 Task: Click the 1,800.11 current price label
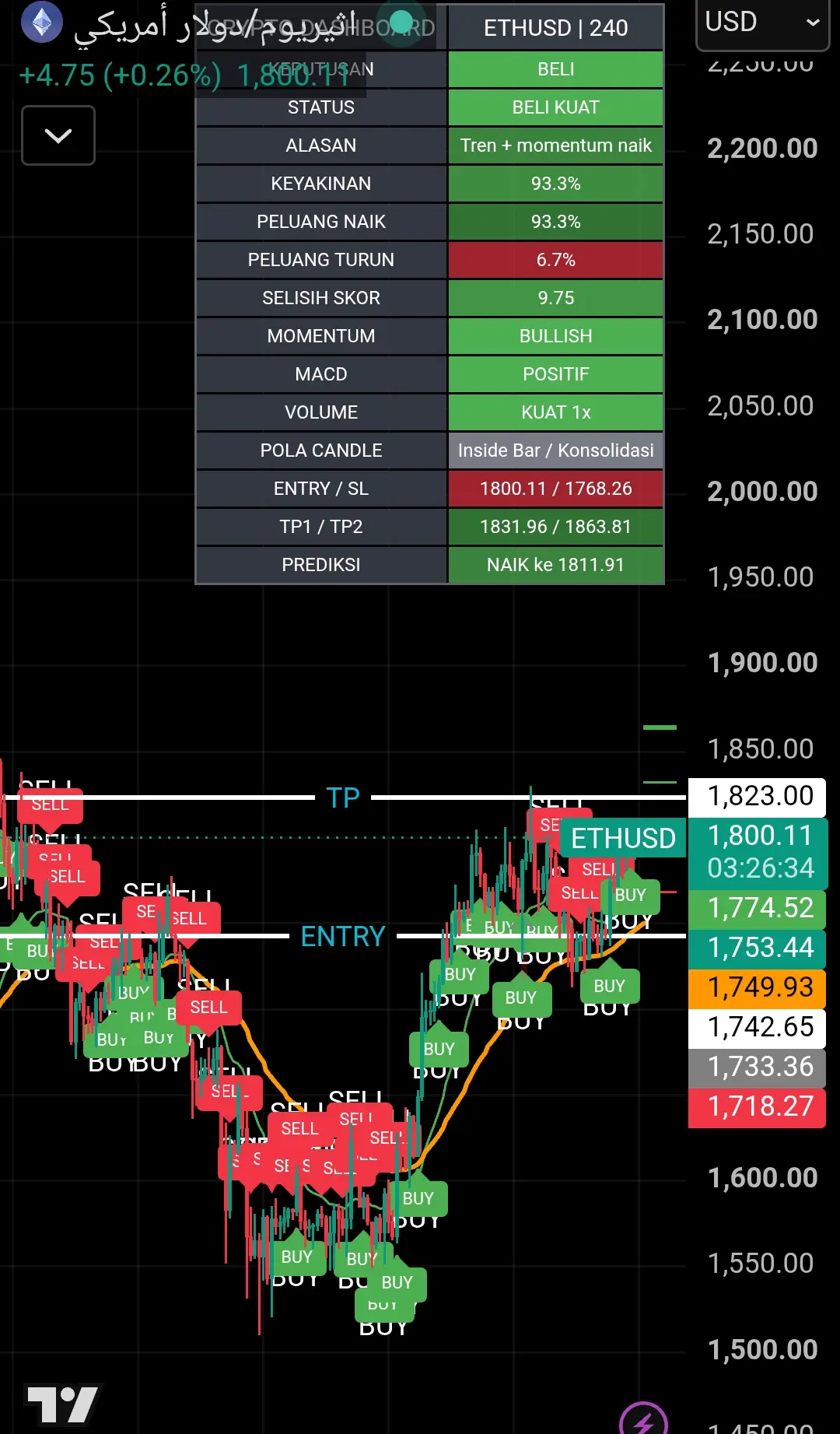pos(758,852)
